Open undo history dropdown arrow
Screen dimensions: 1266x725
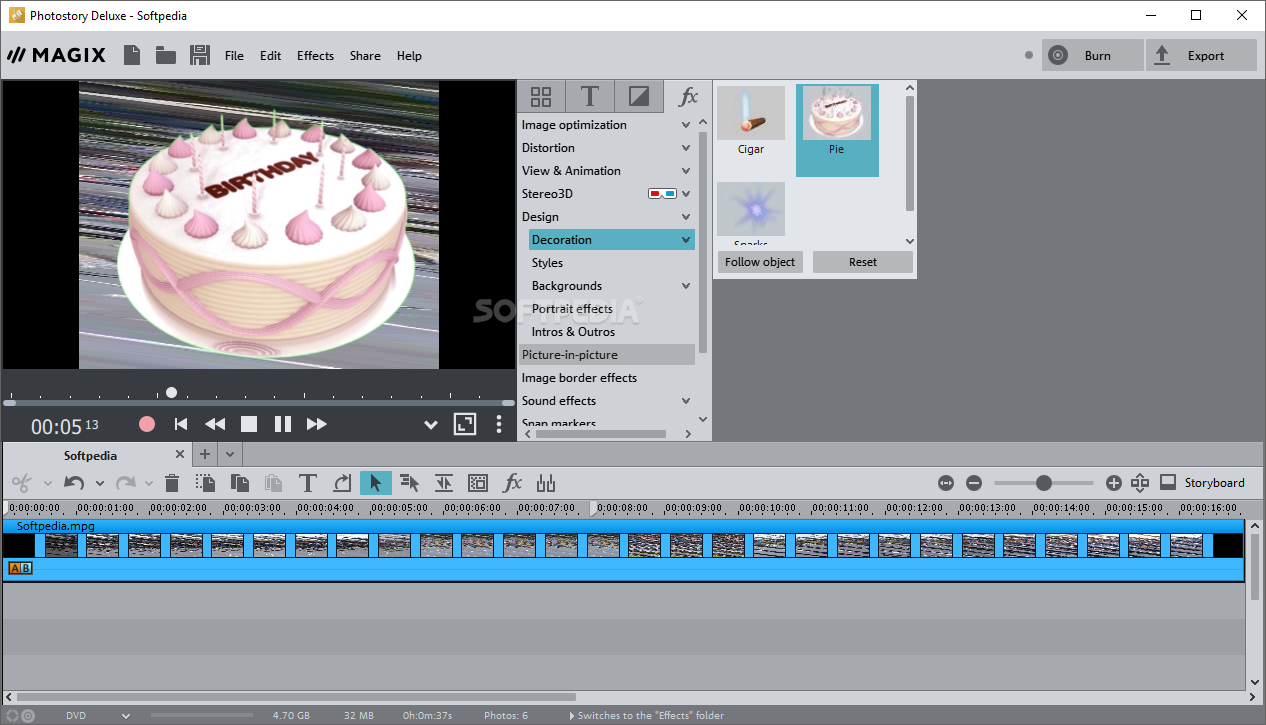point(100,483)
